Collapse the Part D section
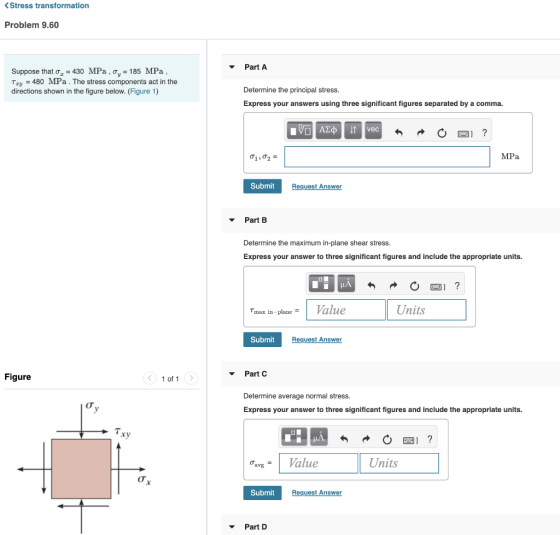 [232, 527]
